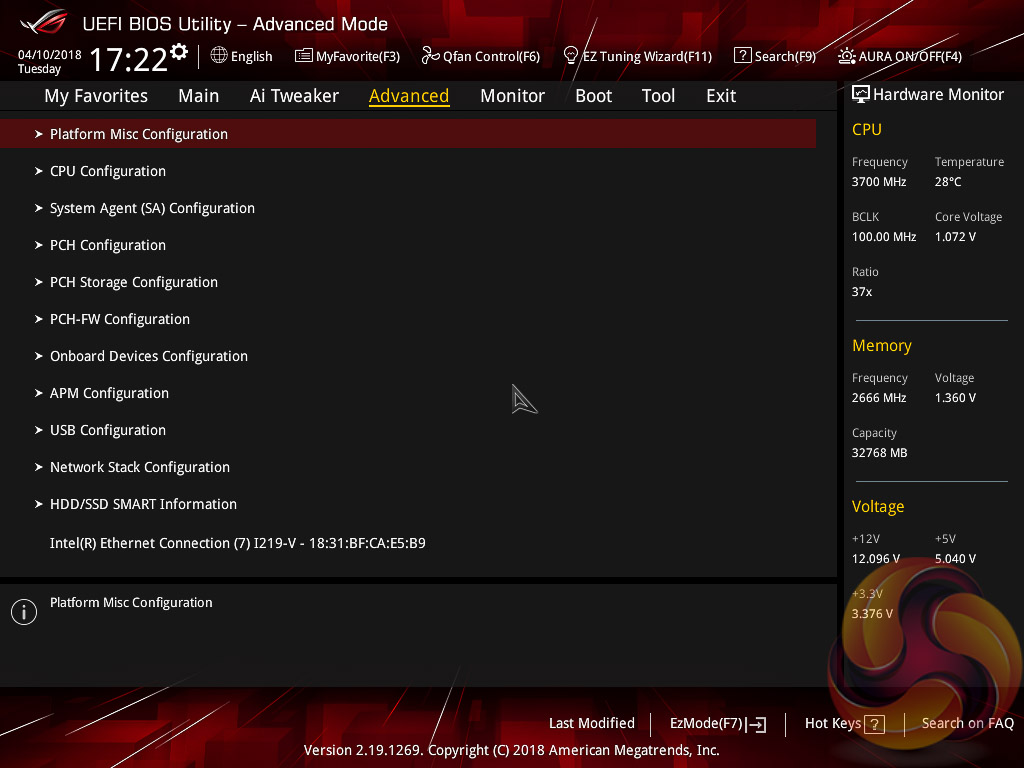
Task: Switch to Main tab
Action: (x=199, y=96)
